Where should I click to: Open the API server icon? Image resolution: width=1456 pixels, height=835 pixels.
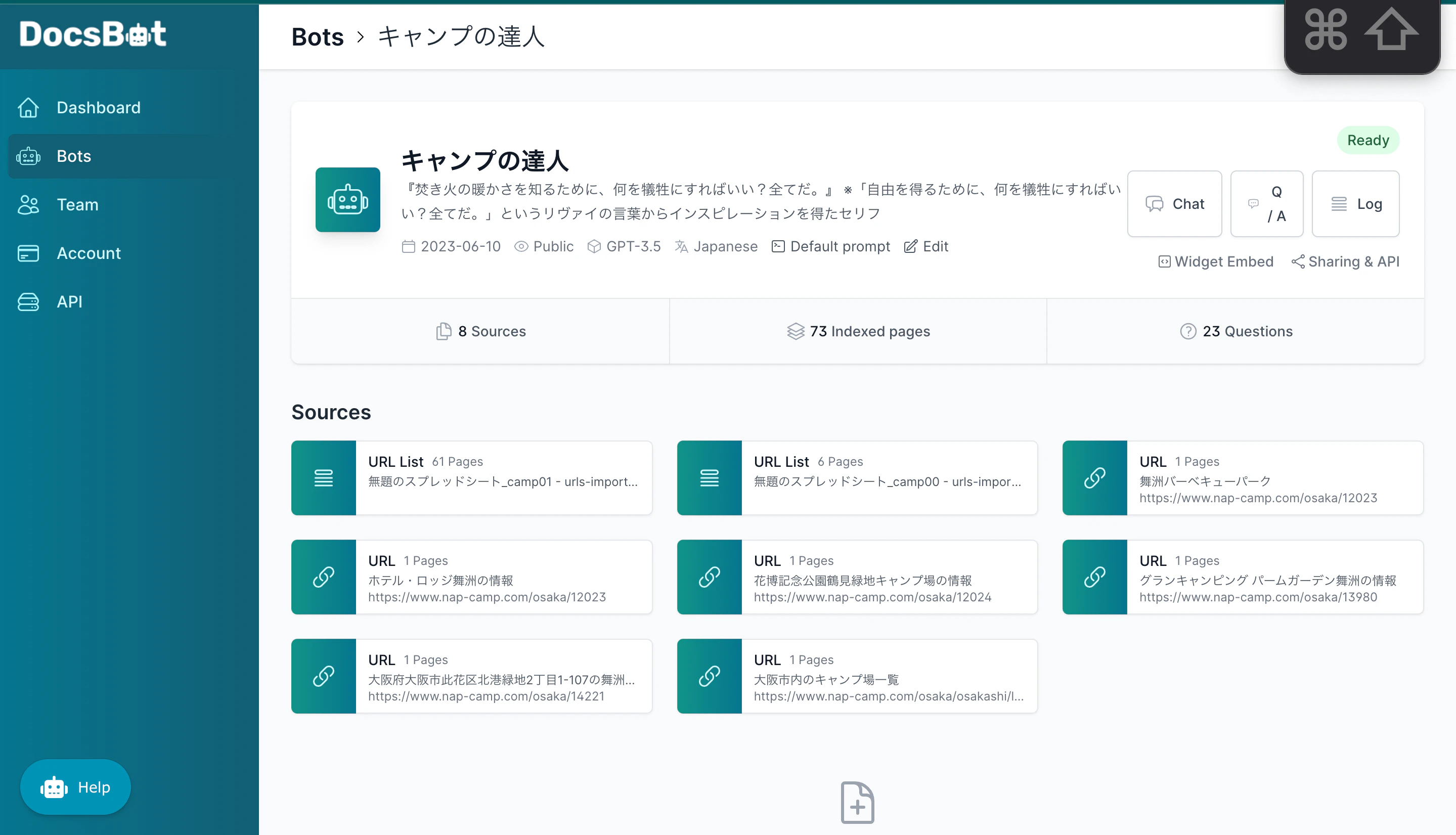point(28,301)
